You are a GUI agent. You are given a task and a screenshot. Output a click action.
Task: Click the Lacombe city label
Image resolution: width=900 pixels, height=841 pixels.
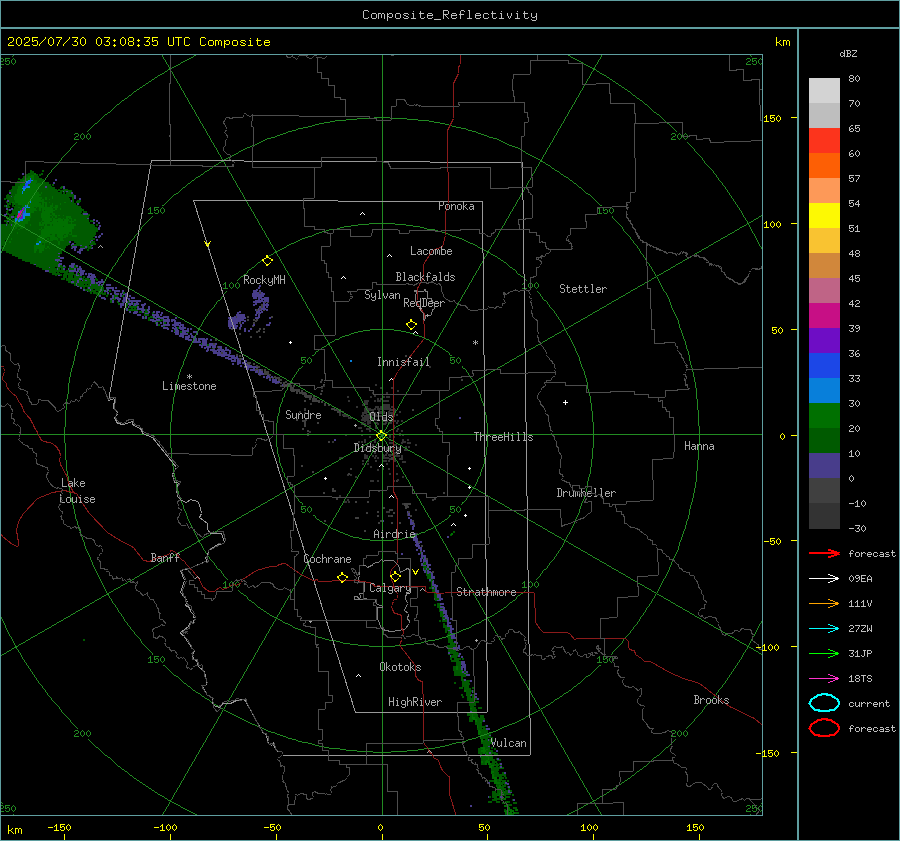click(431, 251)
